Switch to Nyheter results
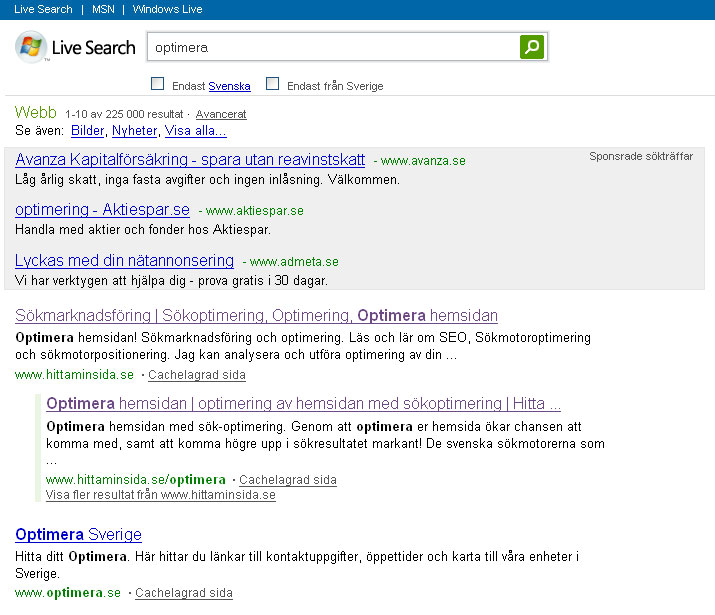 click(135, 131)
